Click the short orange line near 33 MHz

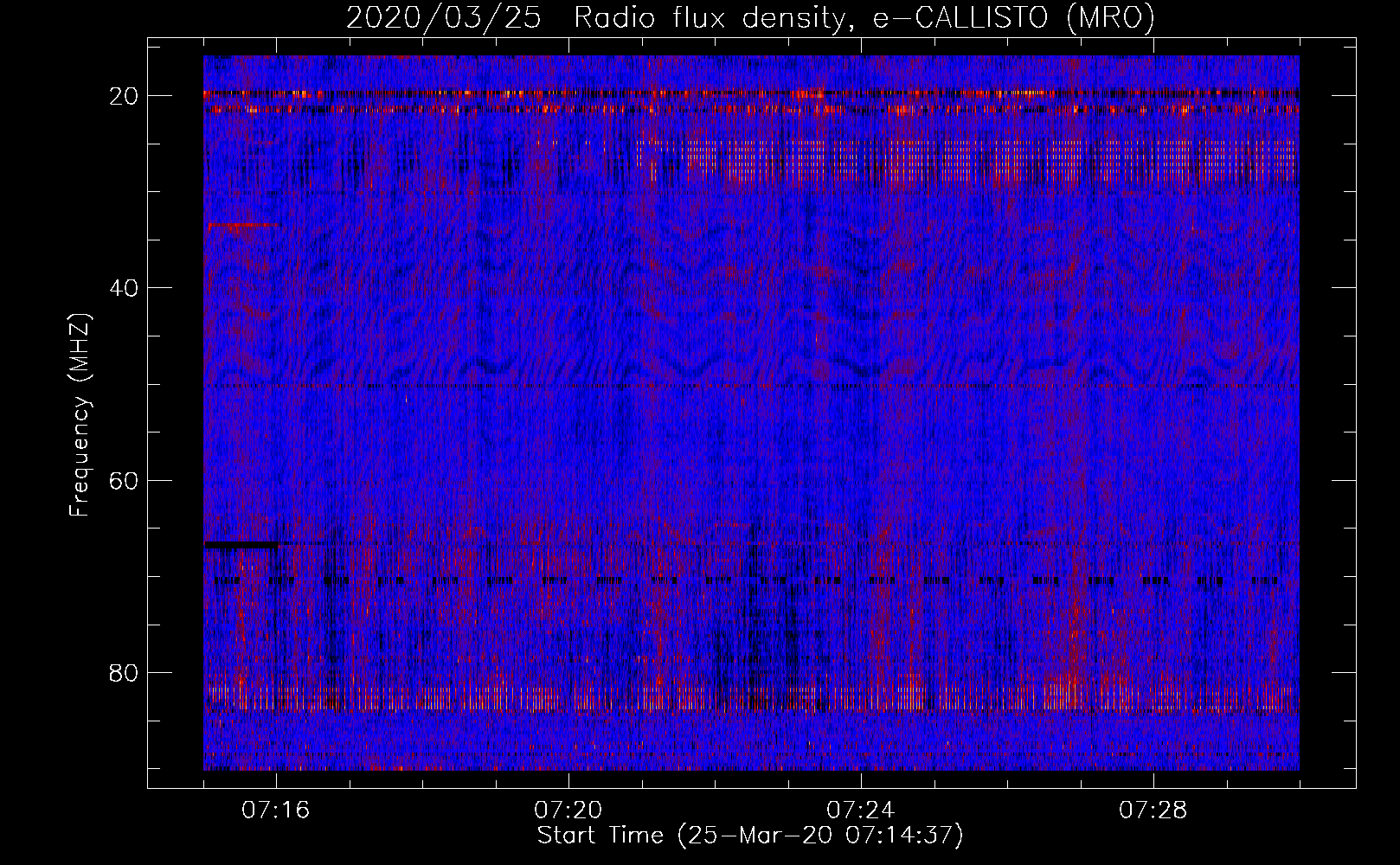243,225
